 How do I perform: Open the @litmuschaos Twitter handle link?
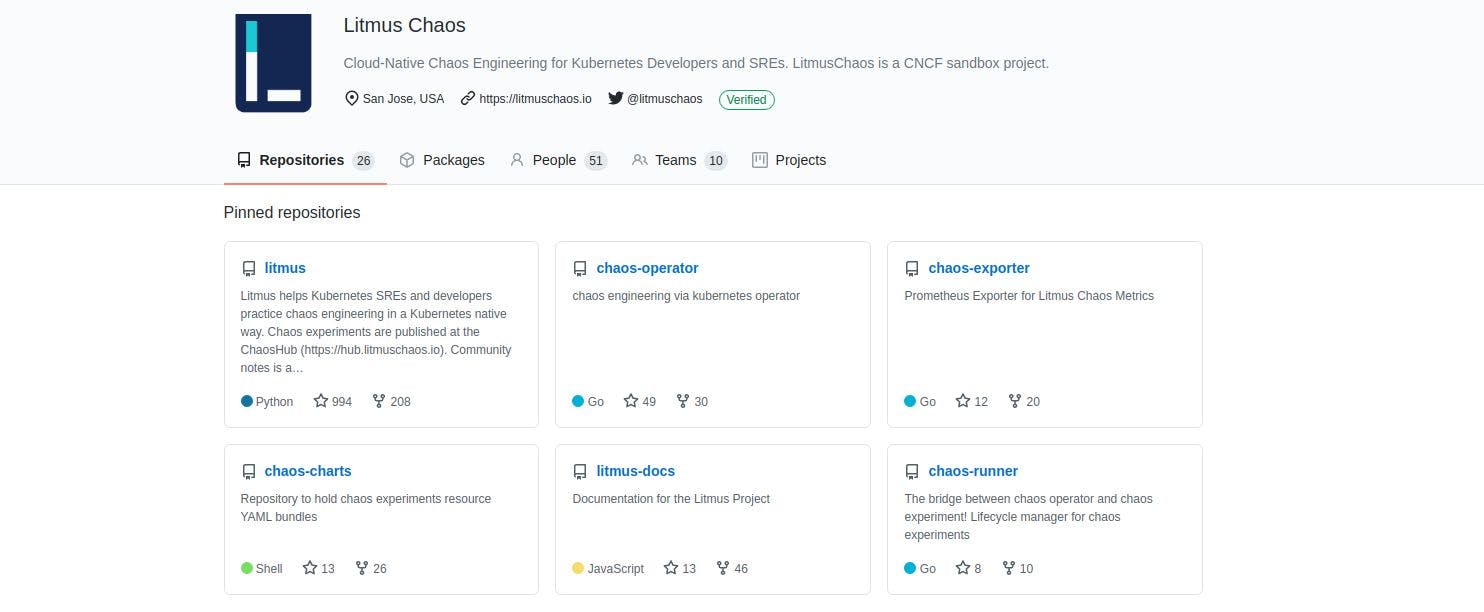pos(664,99)
